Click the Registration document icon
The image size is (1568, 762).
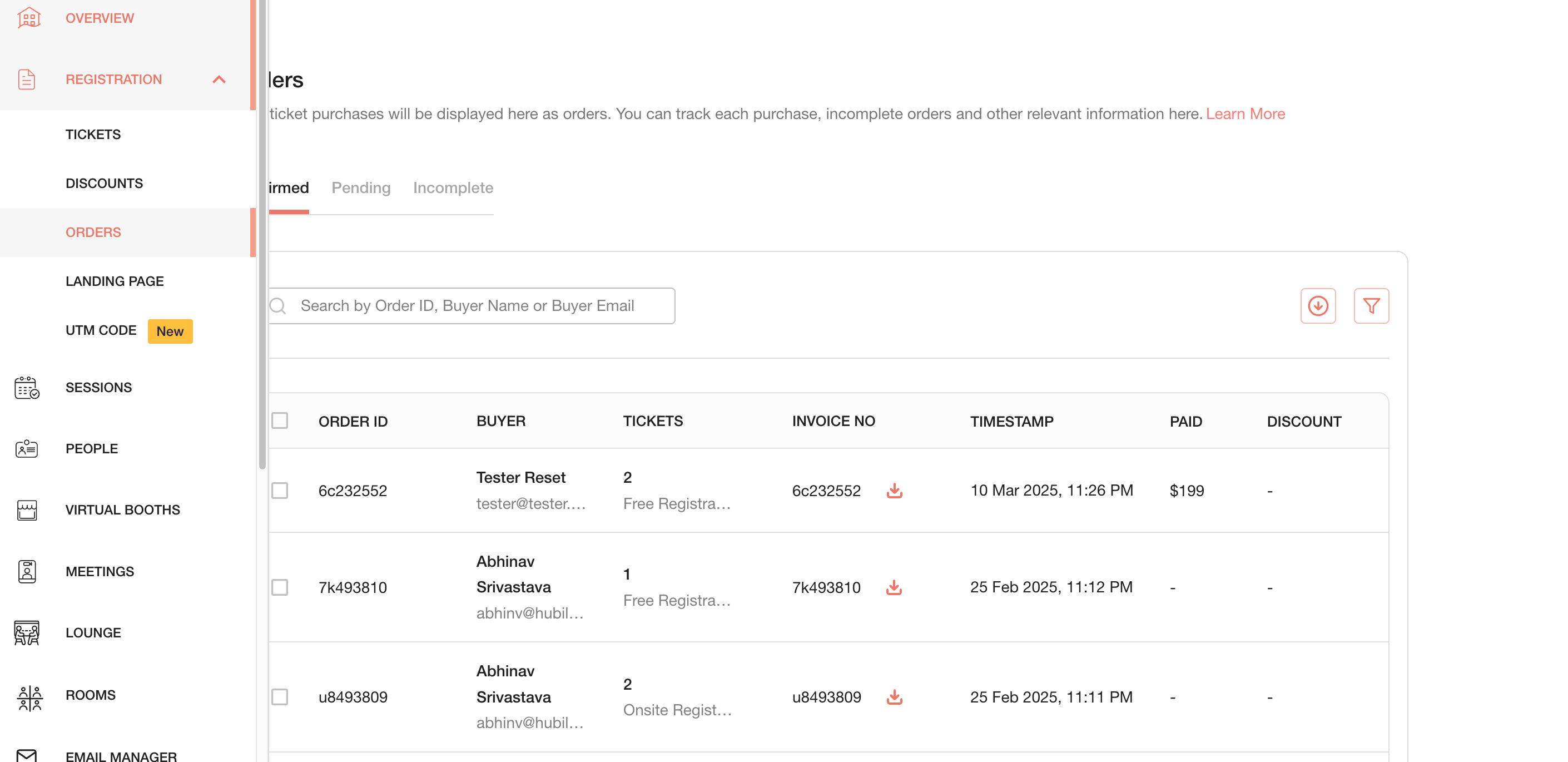tap(27, 80)
